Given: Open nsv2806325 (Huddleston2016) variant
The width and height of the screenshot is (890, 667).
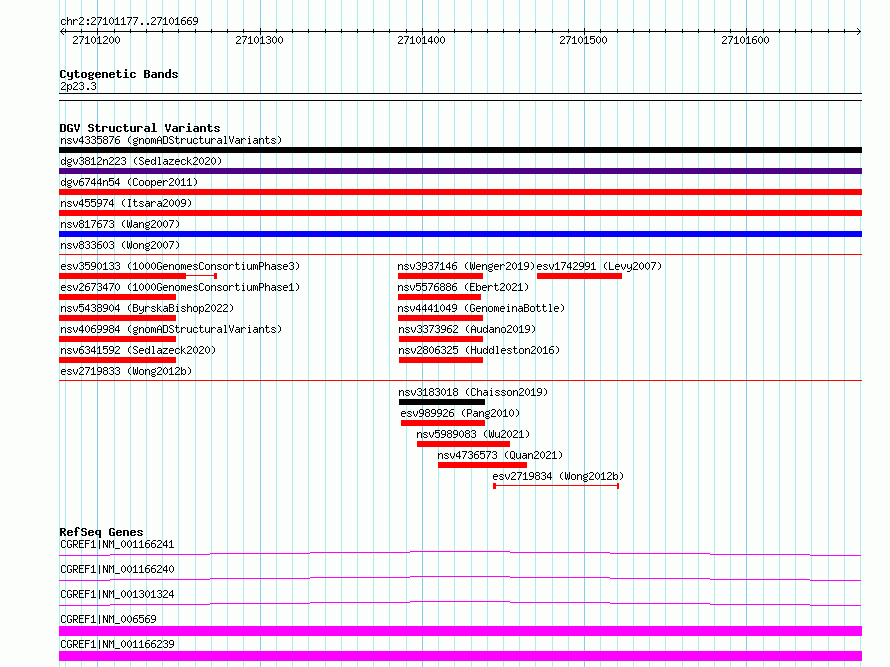Looking at the screenshot, I should coord(479,350).
